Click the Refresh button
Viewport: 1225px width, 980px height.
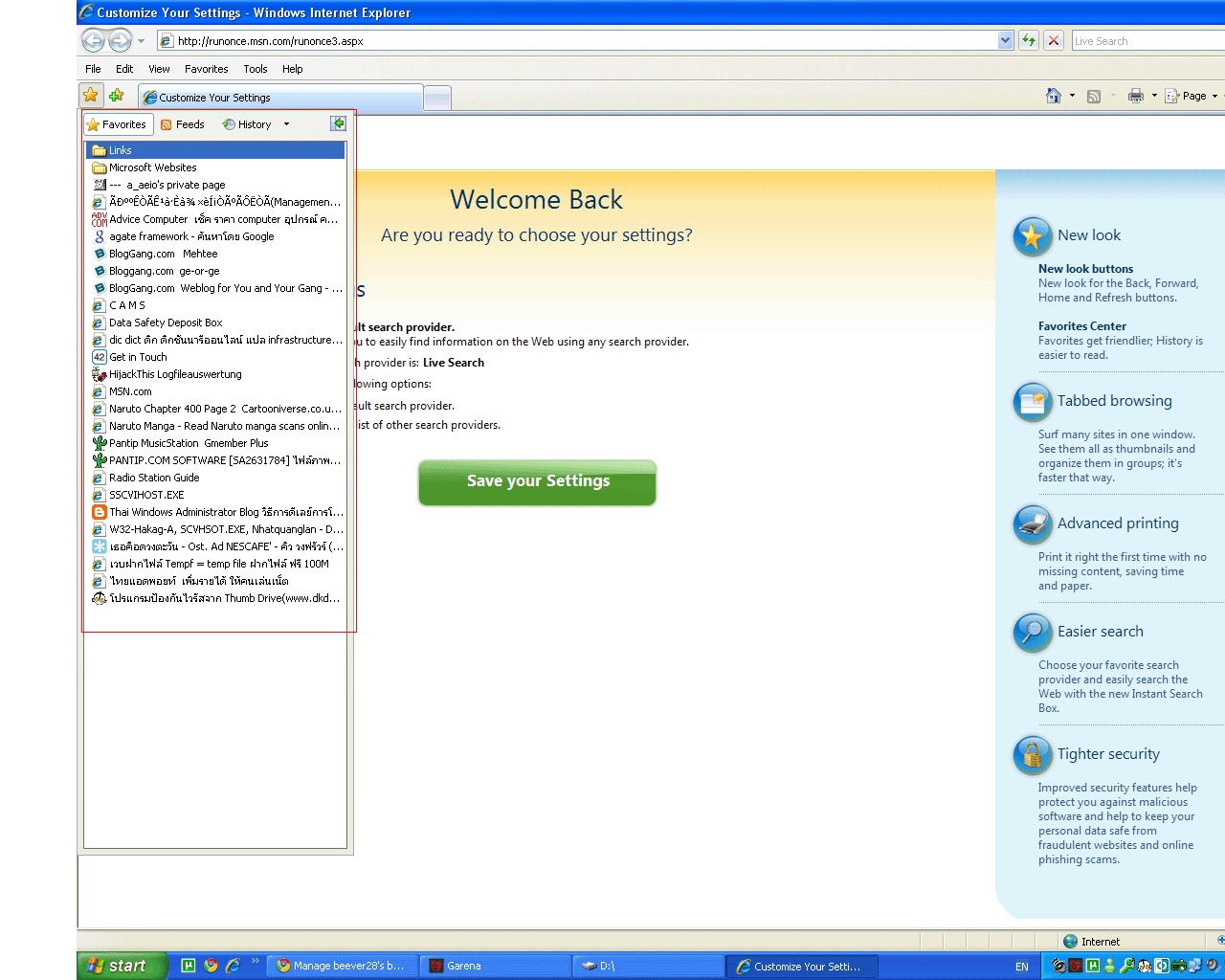pos(1029,40)
